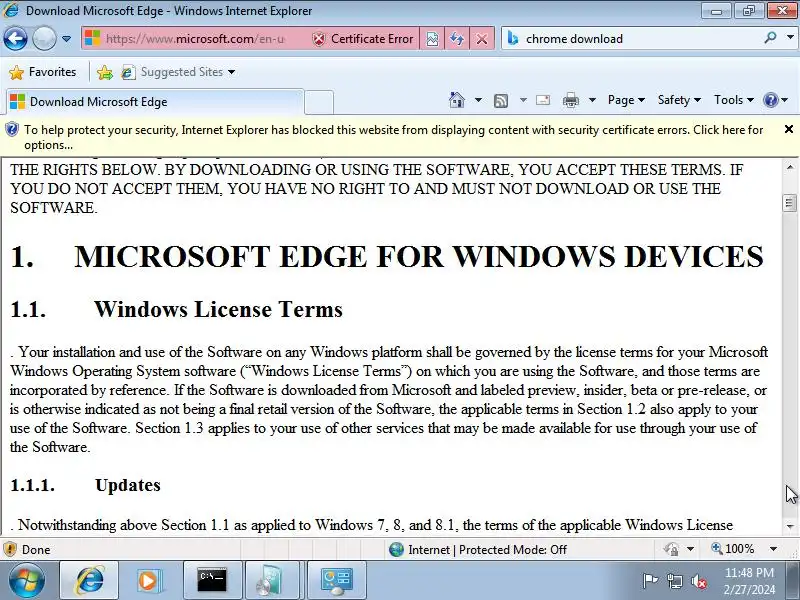
Task: Expand the Feeds dropdown arrow
Action: 523,100
